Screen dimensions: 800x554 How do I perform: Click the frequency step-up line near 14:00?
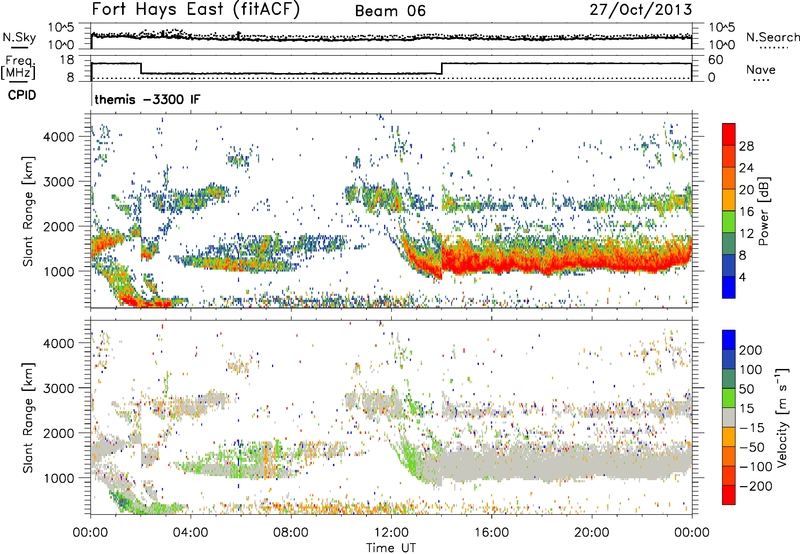point(442,69)
